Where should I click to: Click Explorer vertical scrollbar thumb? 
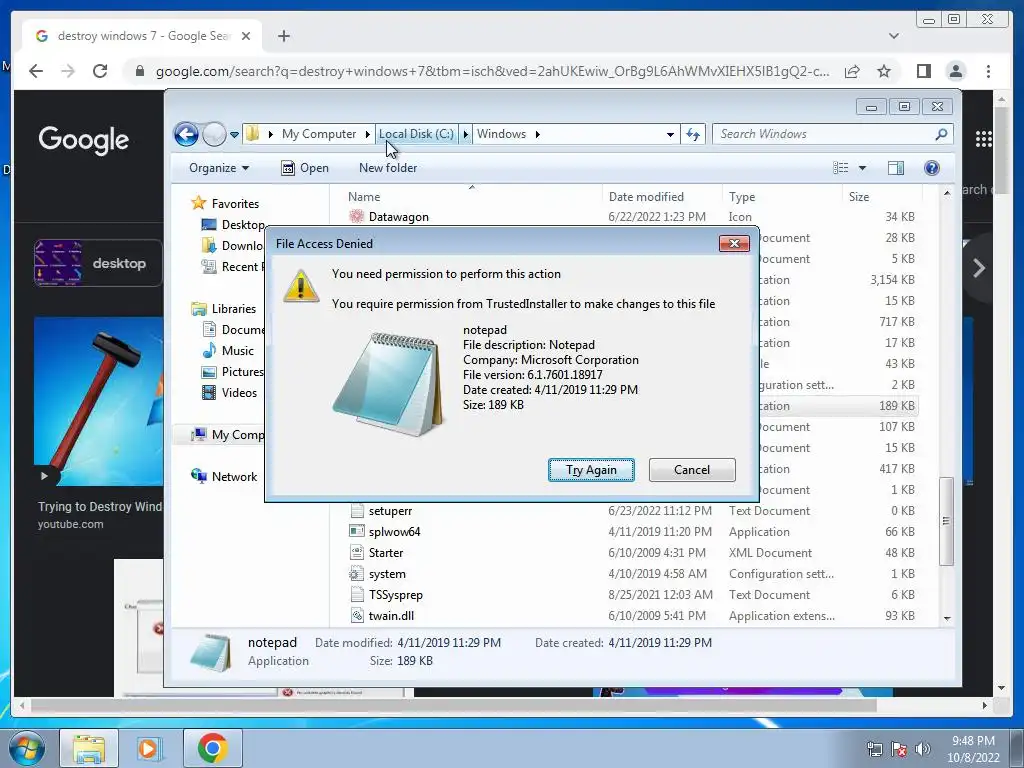click(x=946, y=520)
